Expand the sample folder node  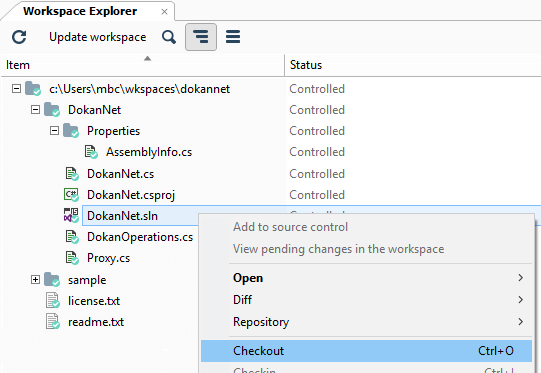35,279
